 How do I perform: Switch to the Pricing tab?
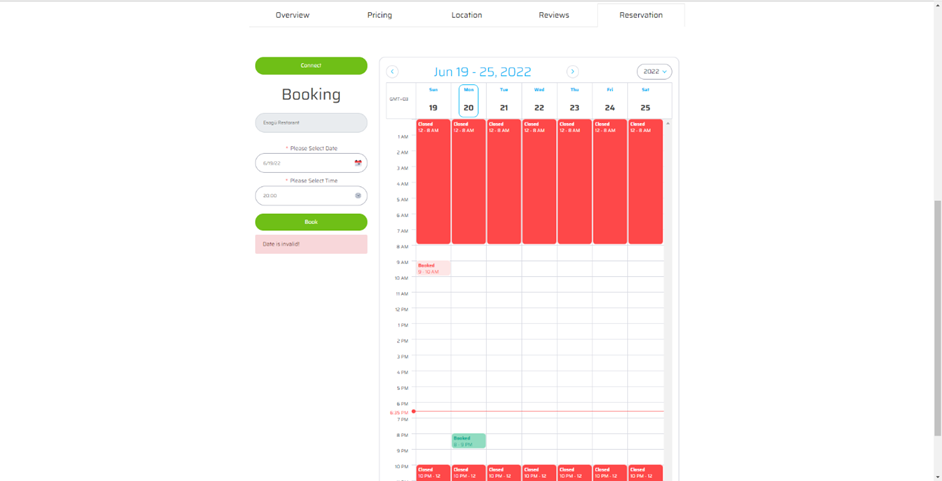(x=380, y=15)
